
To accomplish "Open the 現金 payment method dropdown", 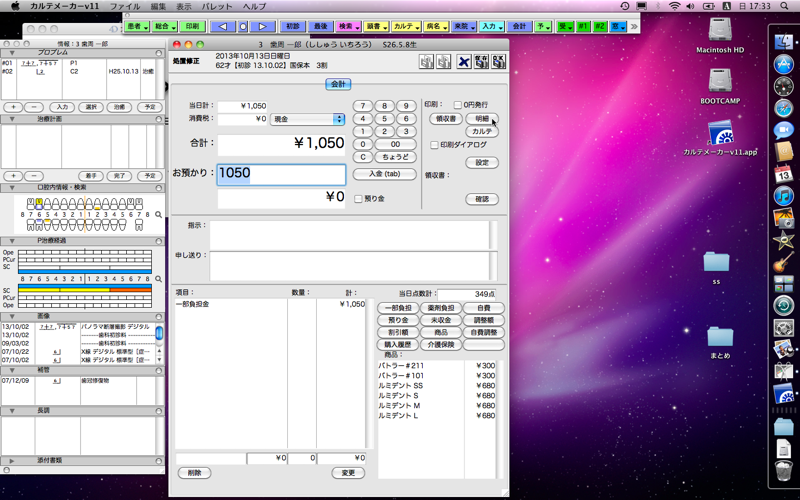I will click(308, 119).
